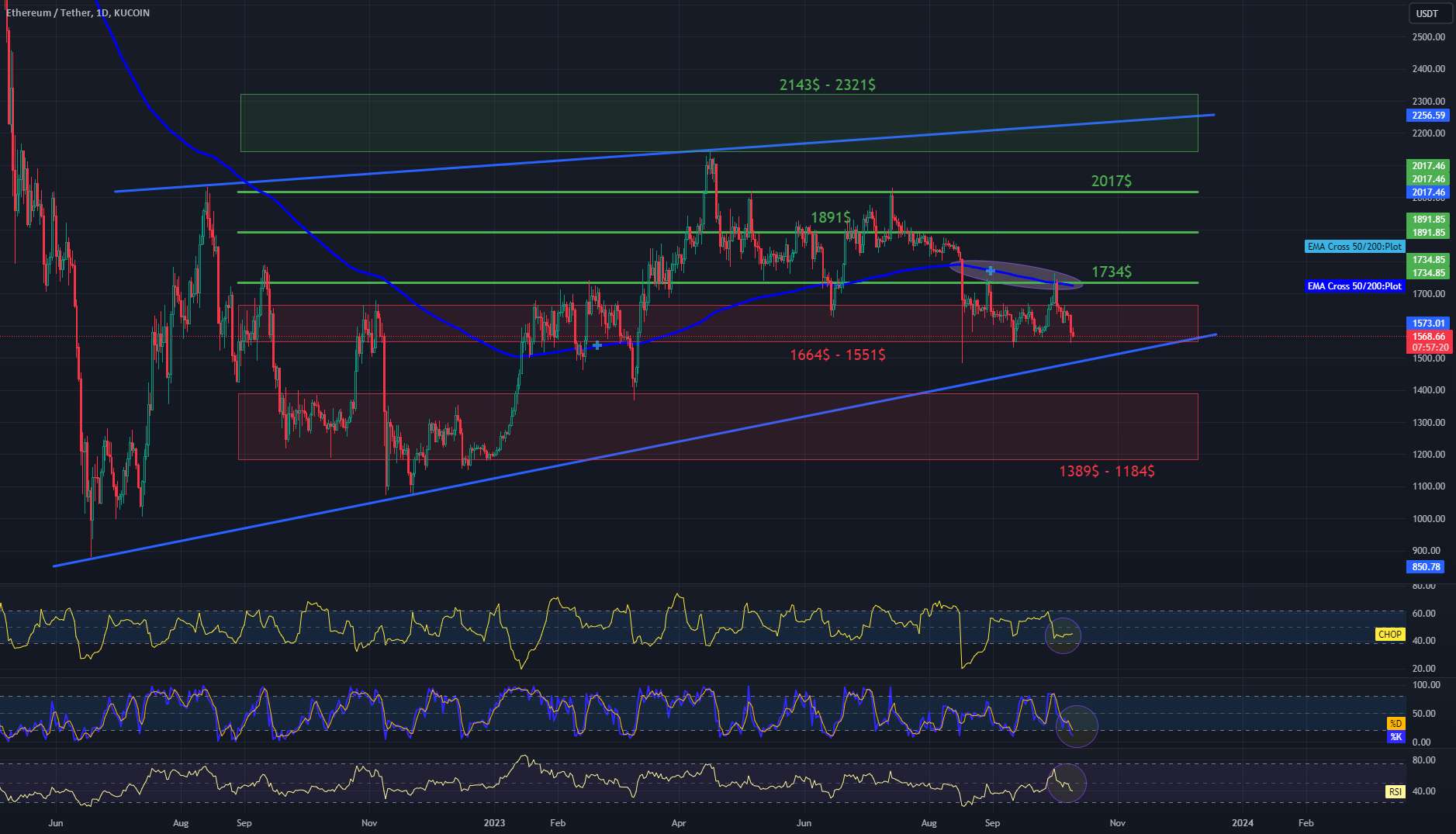The width and height of the screenshot is (1456, 834).
Task: Select the circle highlight on the stochastic pane
Action: point(1077,726)
